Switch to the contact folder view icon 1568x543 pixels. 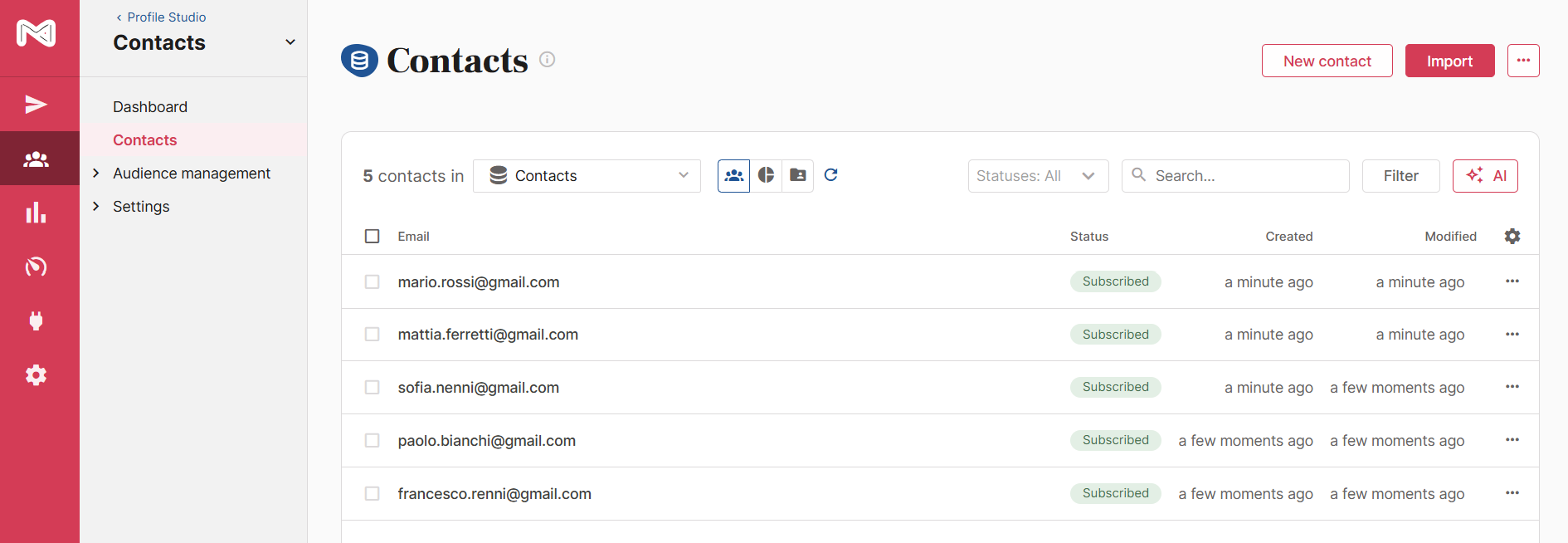(797, 175)
